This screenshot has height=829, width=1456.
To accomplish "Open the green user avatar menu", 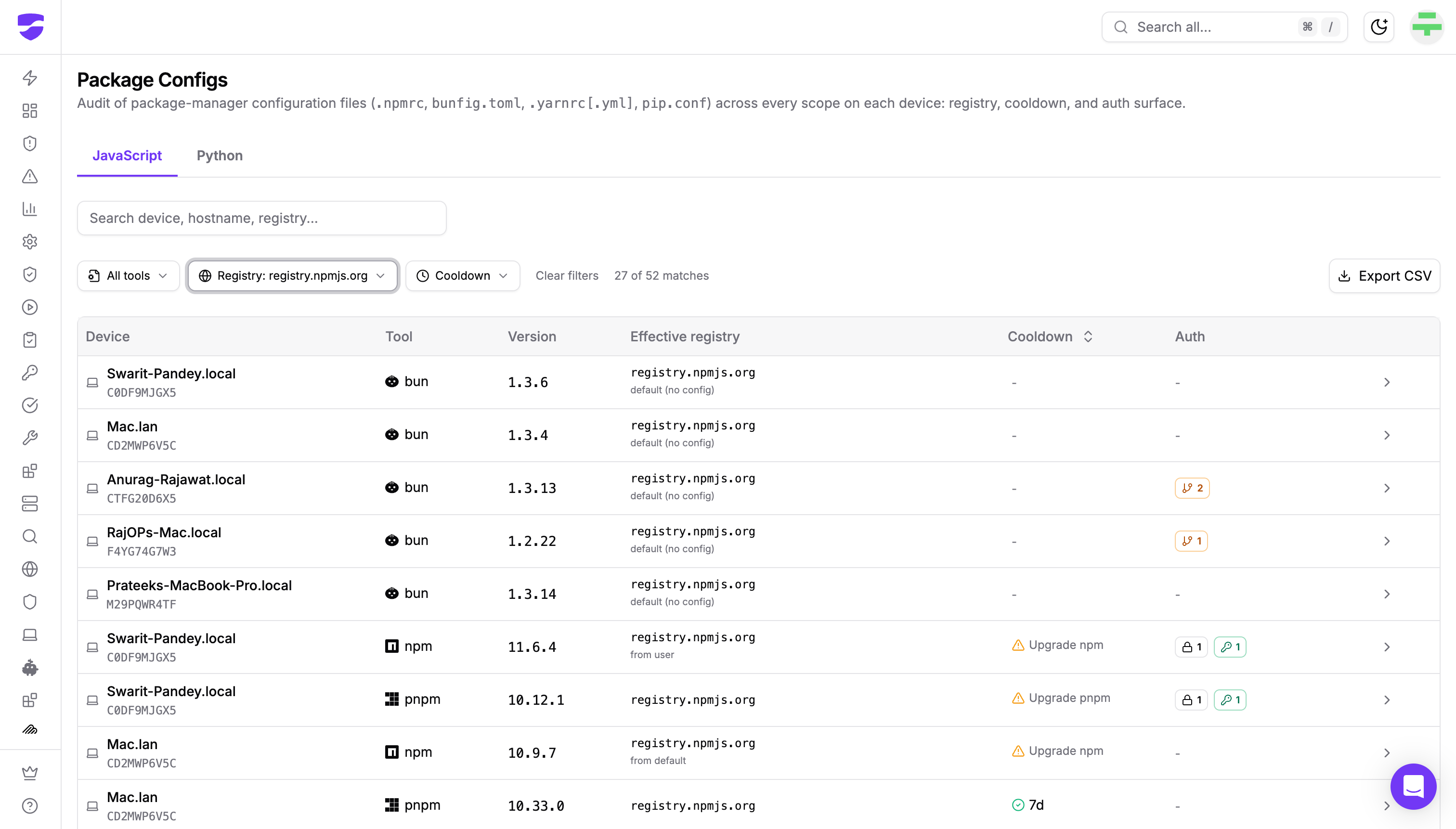I will (1427, 27).
